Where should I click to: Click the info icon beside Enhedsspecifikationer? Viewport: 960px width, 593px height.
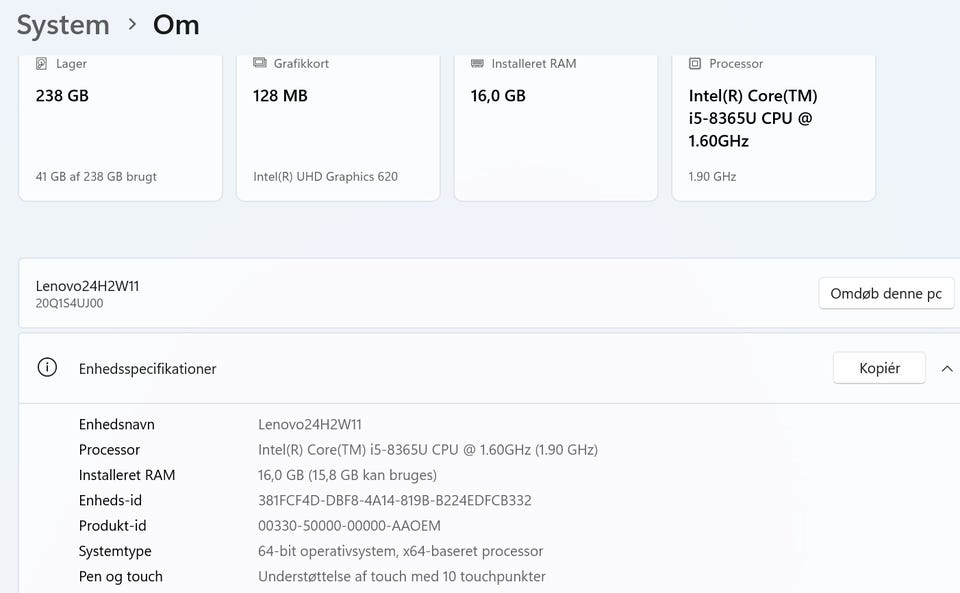point(47,368)
